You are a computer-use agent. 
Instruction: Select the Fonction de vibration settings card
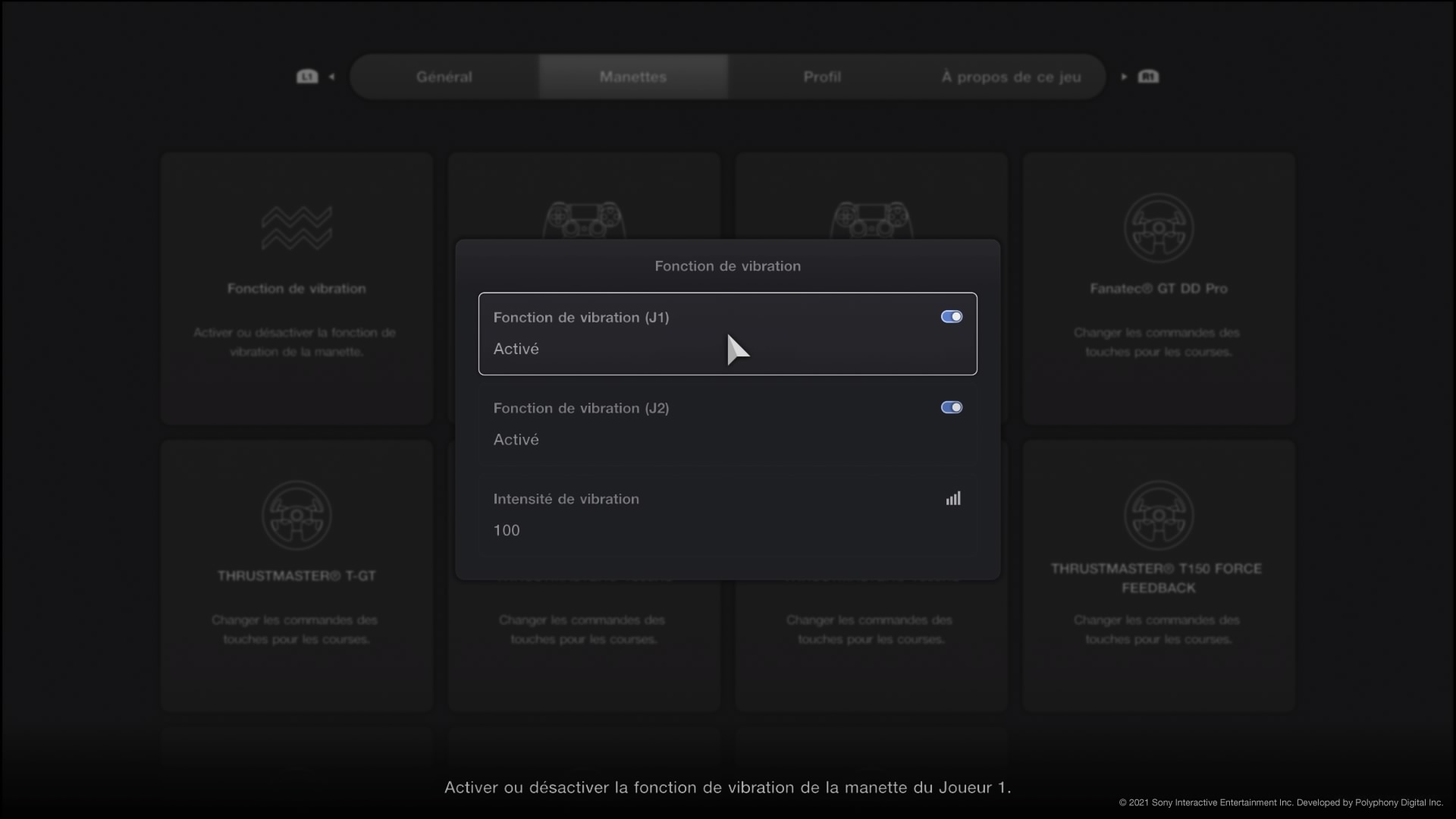[x=297, y=288]
